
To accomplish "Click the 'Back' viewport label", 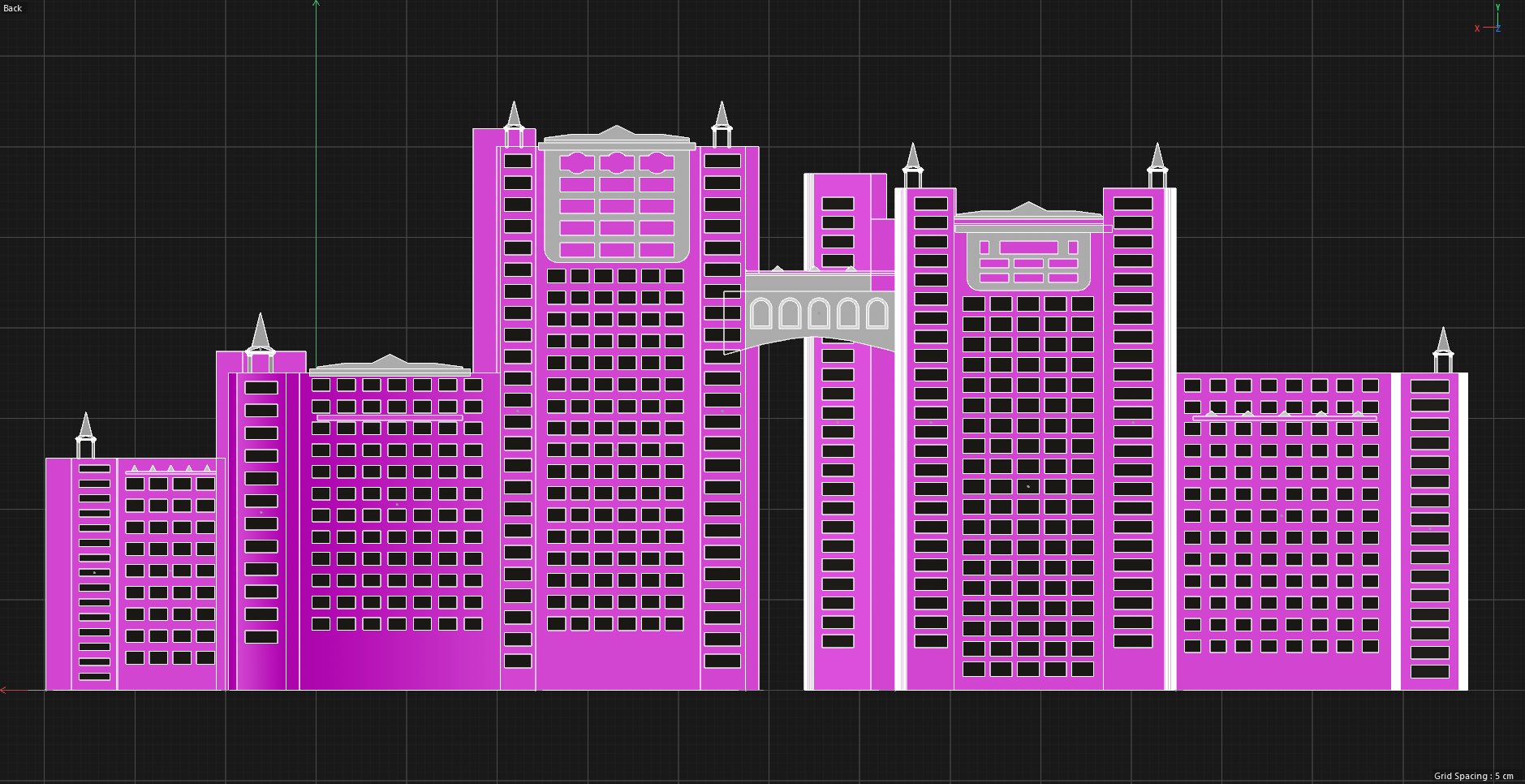I will pos(13,8).
